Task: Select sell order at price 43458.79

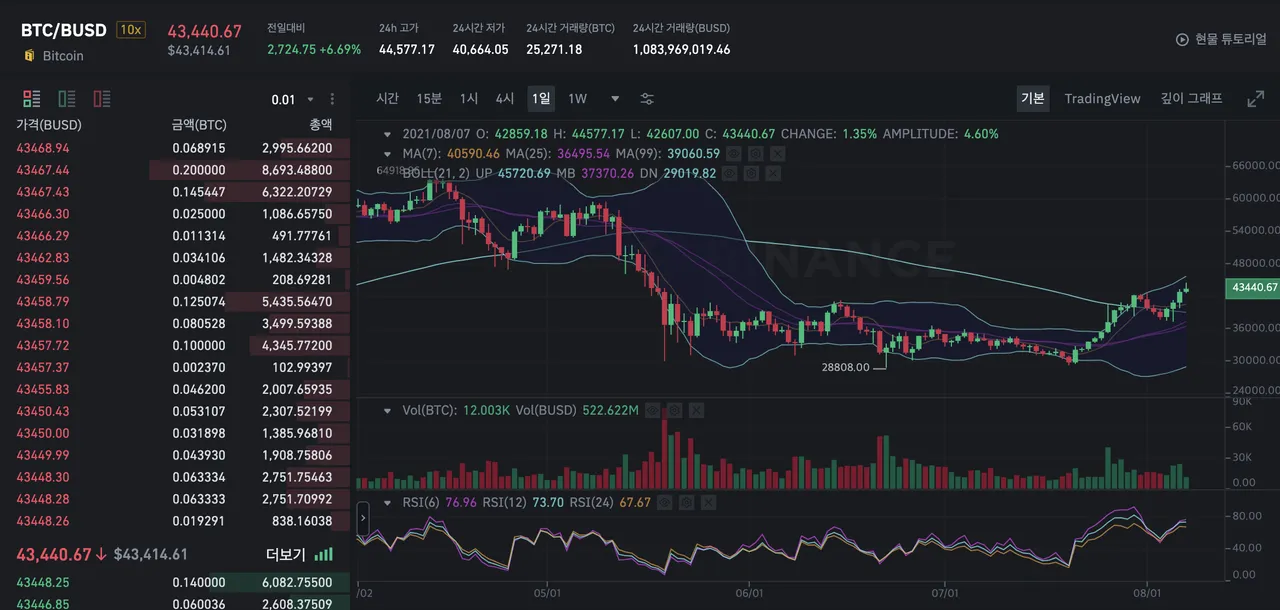Action: [175, 301]
